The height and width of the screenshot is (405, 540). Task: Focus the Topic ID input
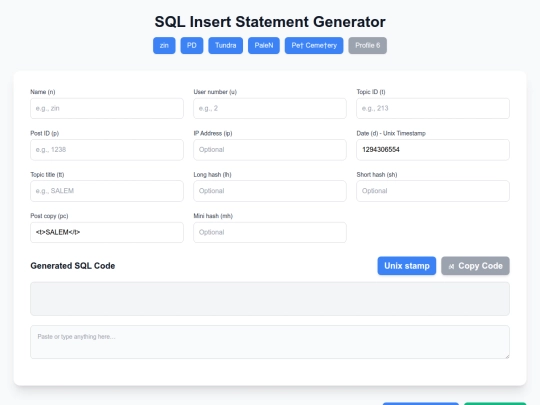pos(433,108)
